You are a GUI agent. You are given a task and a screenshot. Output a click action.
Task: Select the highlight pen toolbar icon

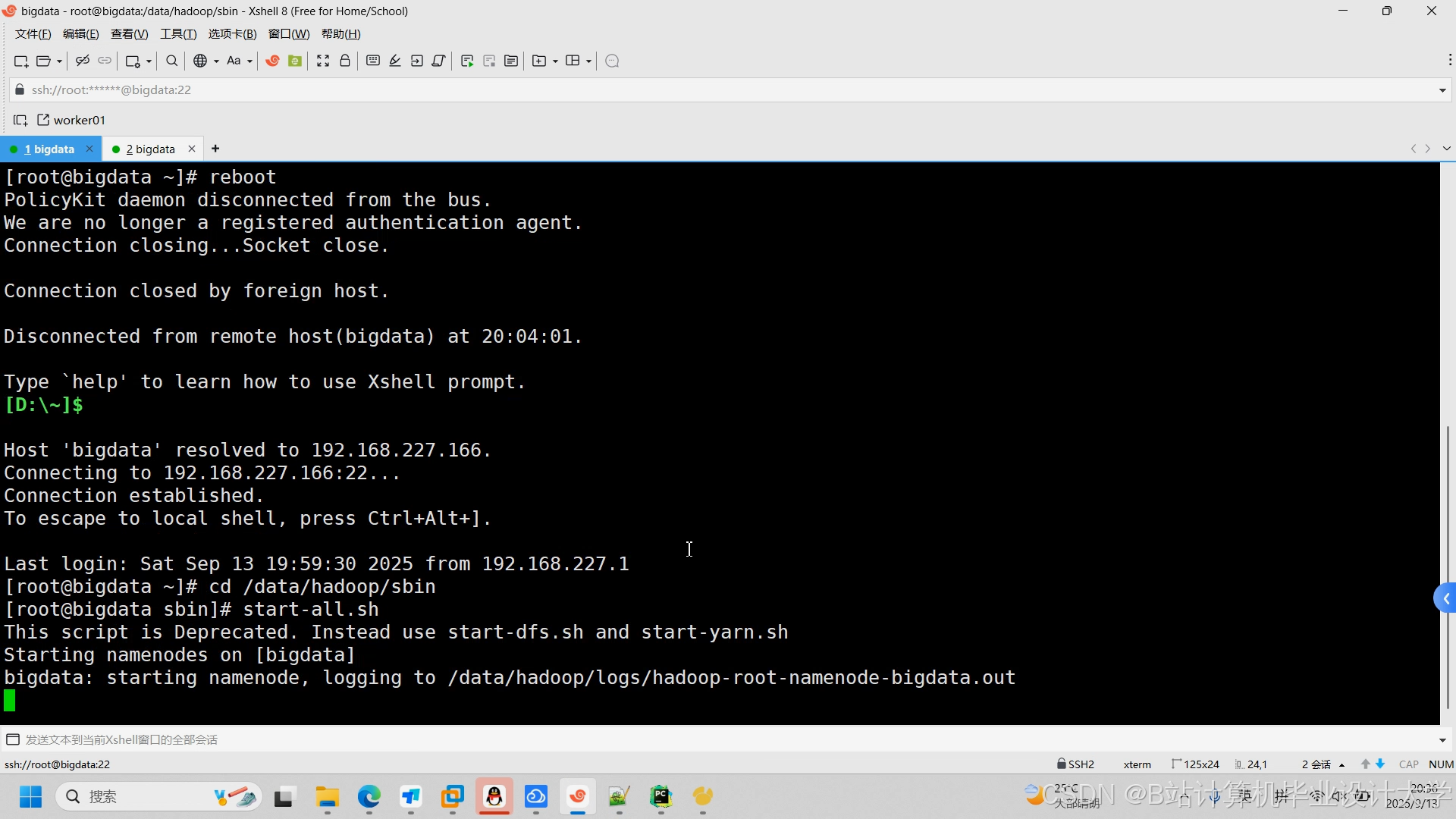395,61
